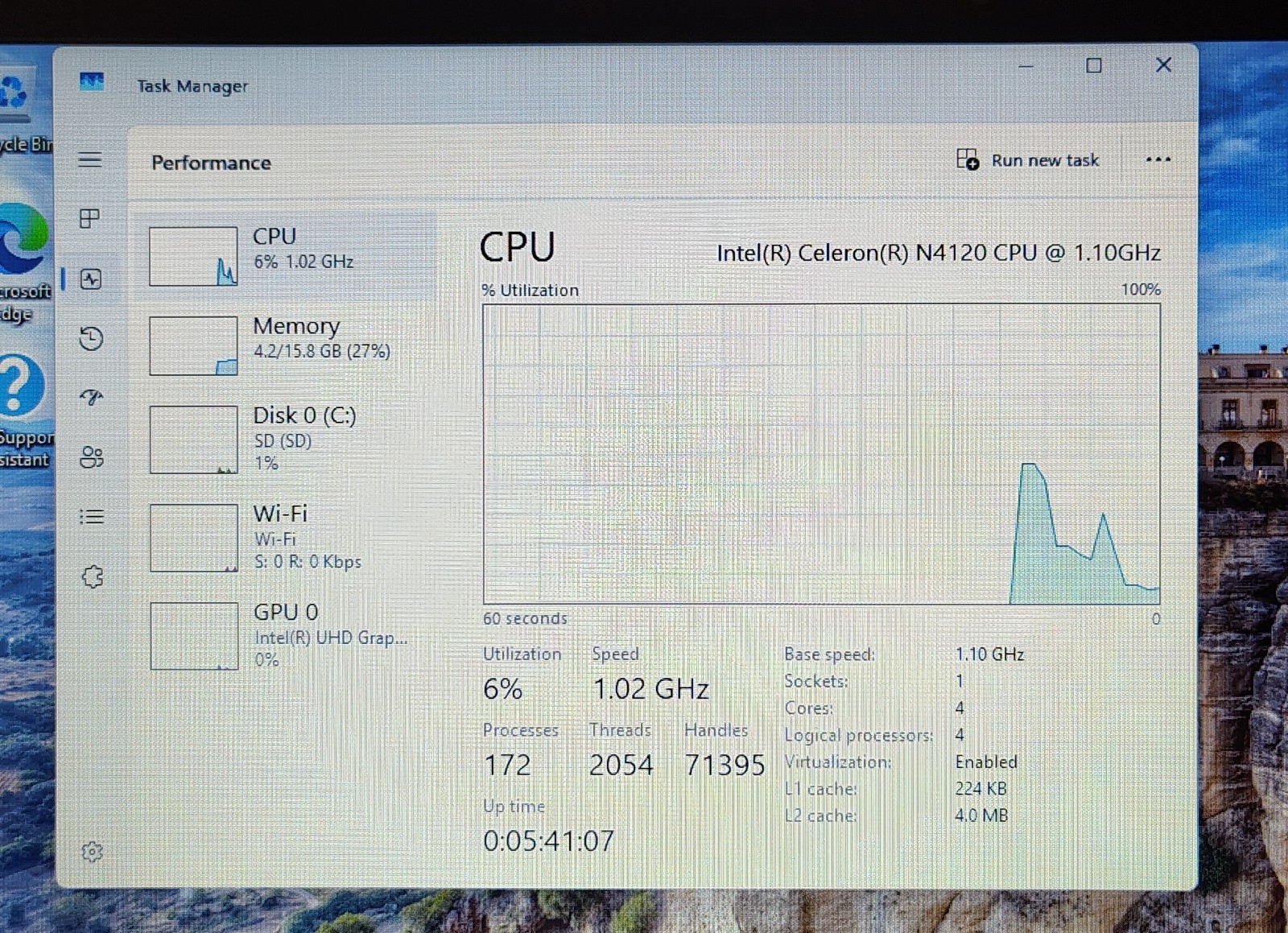Close the Task Manager window
Image resolution: width=1288 pixels, height=933 pixels.
(1163, 64)
